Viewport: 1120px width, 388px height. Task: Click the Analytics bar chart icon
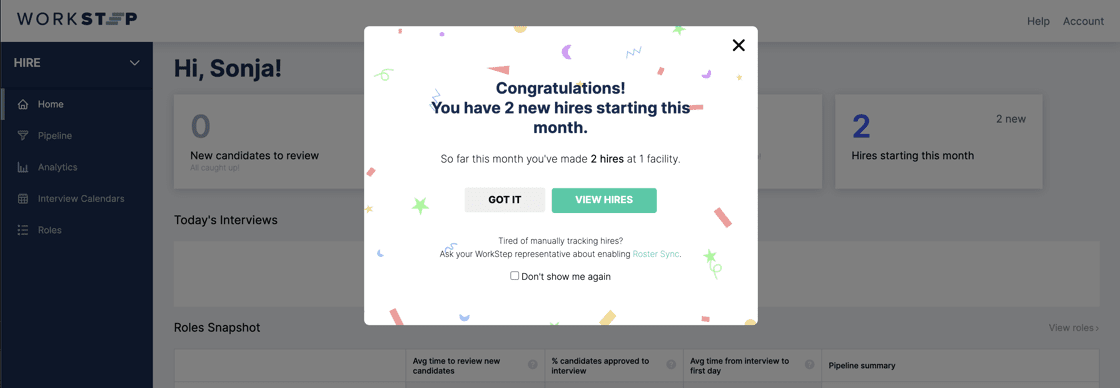point(23,167)
